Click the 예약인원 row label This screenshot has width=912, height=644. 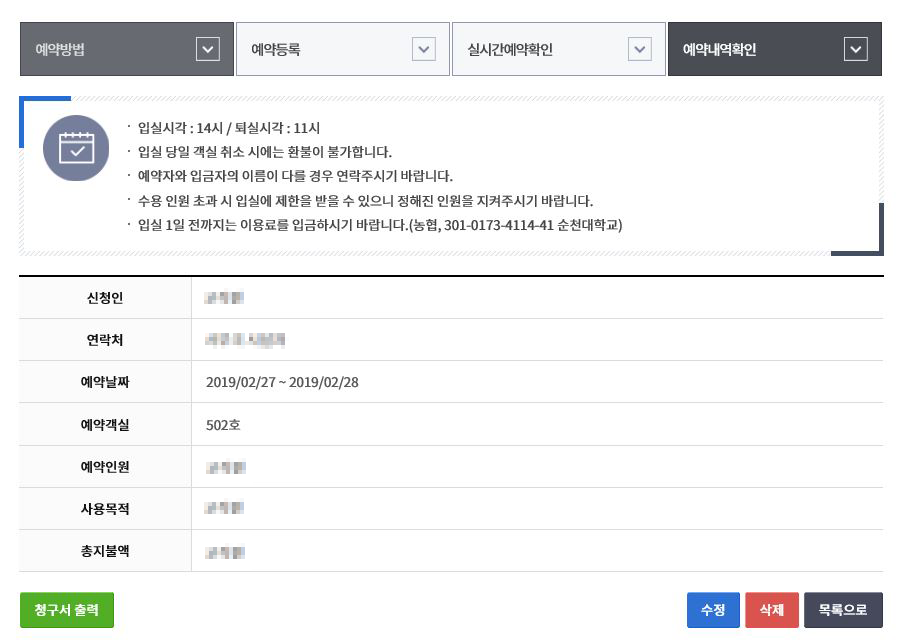(105, 467)
